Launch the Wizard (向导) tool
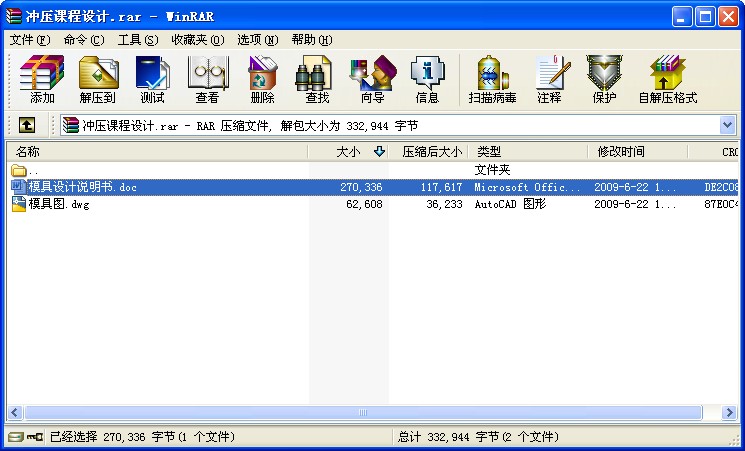 click(x=372, y=79)
